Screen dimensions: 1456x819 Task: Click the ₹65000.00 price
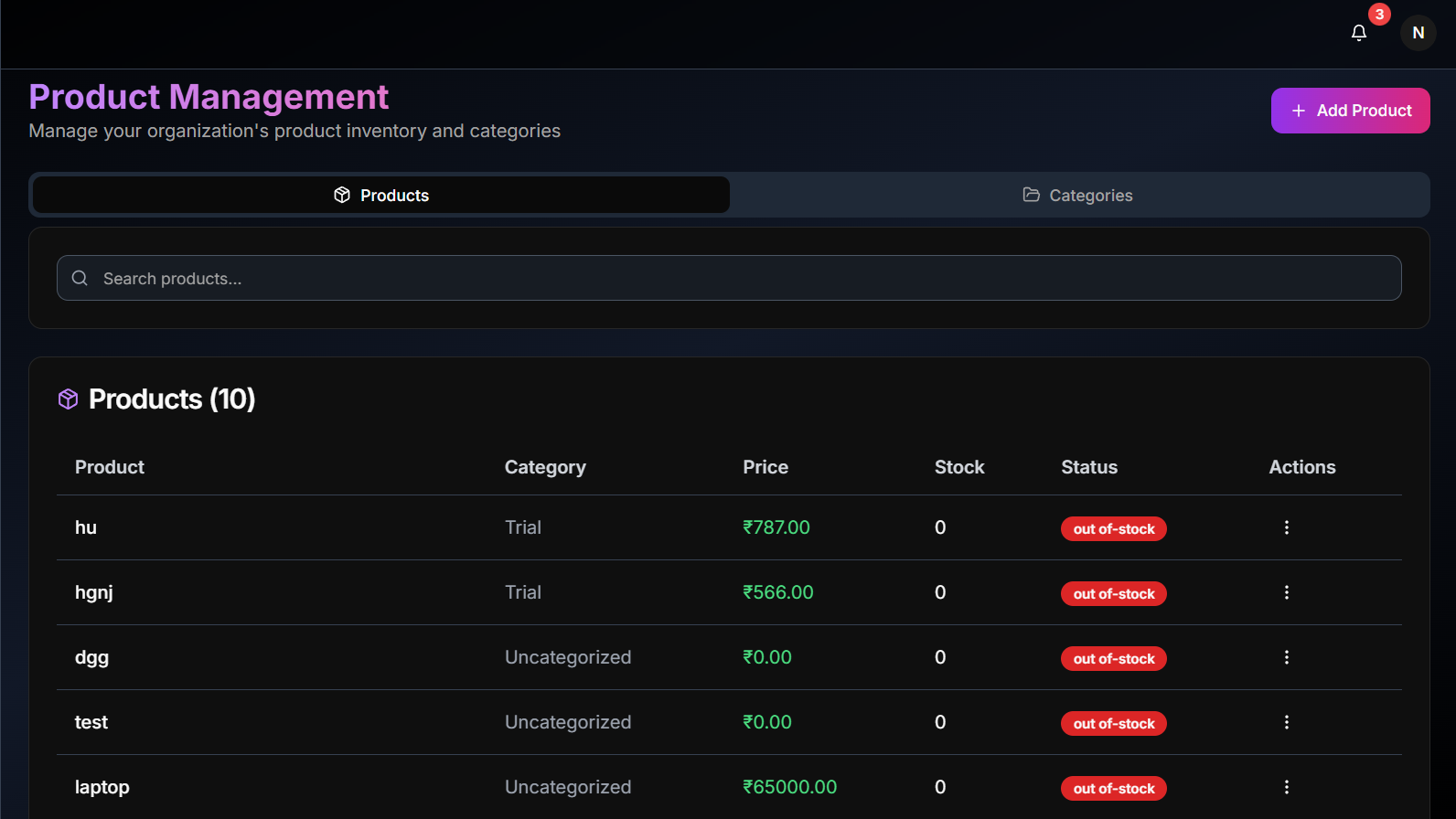[x=790, y=787]
